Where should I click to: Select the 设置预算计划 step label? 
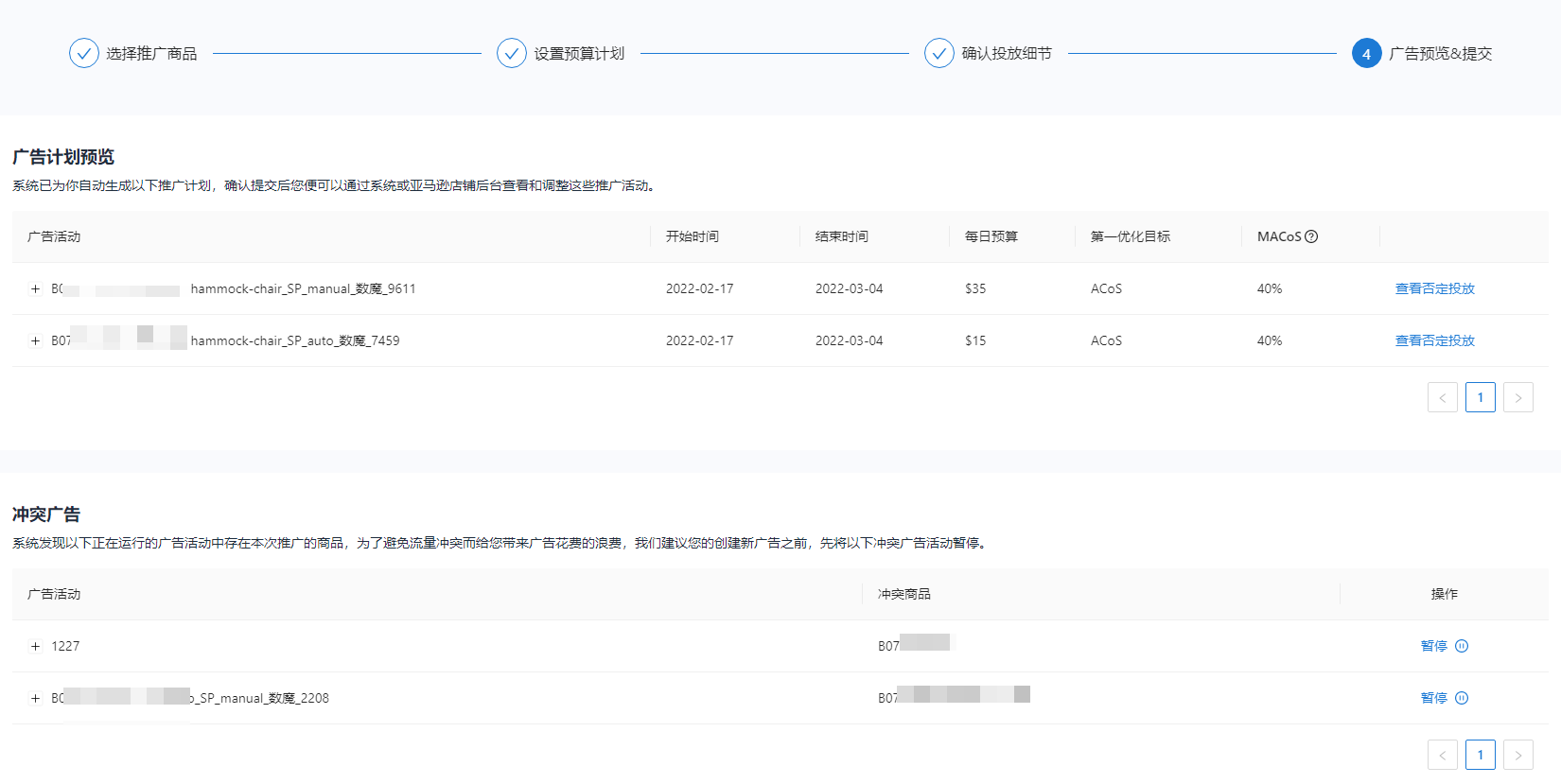[x=579, y=54]
